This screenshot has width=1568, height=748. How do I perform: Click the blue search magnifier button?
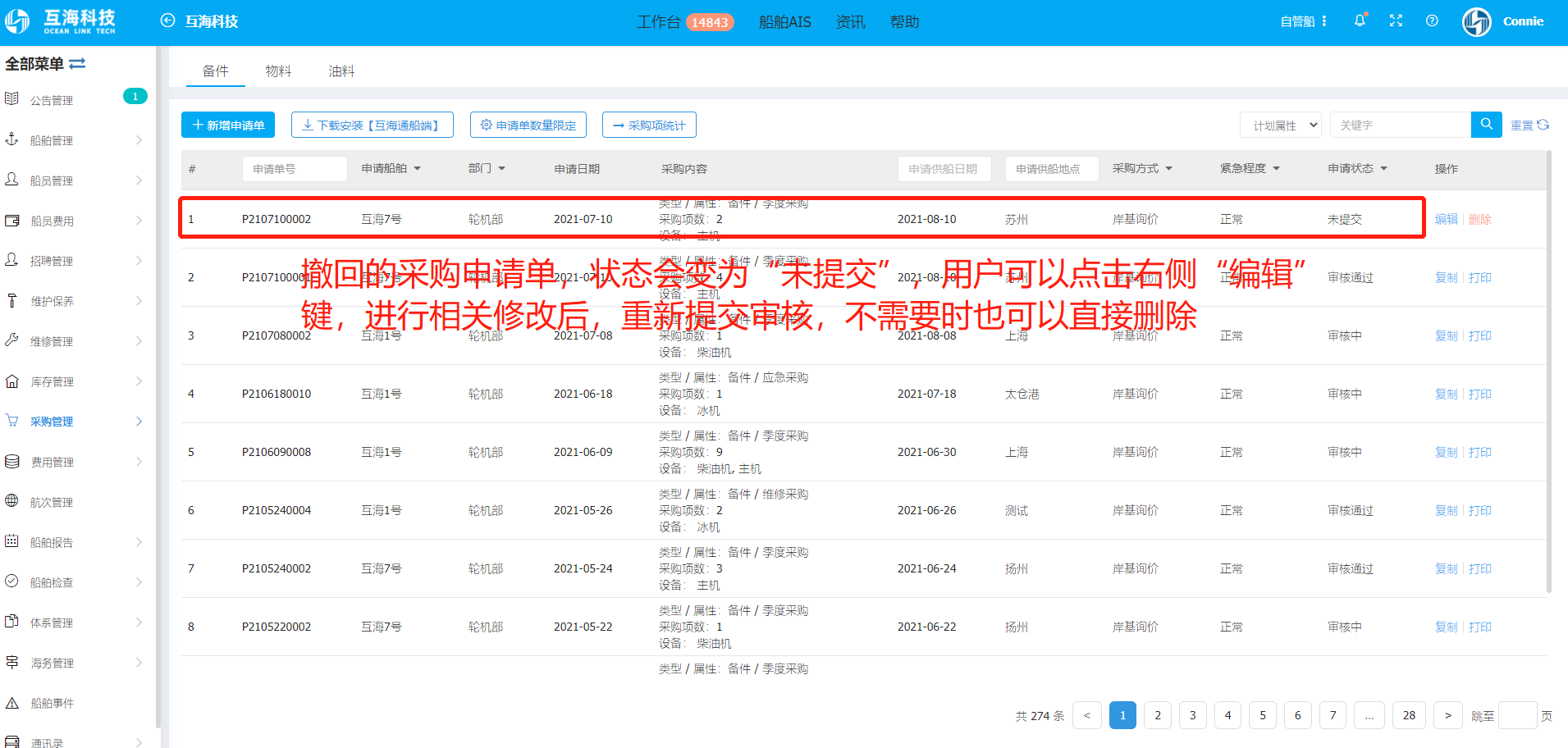1486,125
